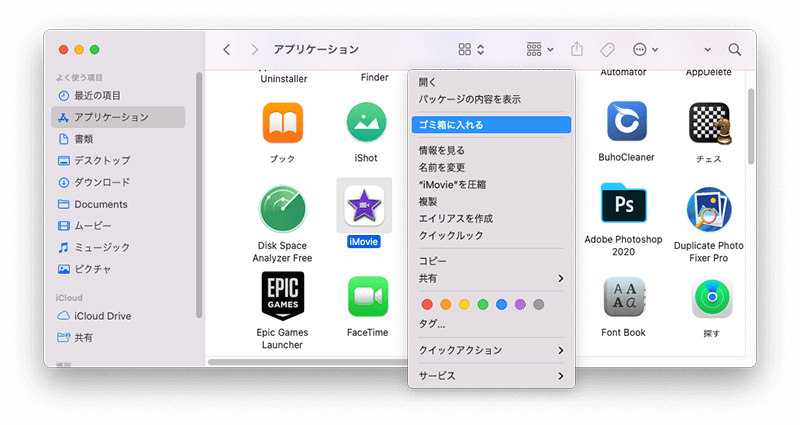Apply the green tag color
800x425 pixels.
(483, 305)
